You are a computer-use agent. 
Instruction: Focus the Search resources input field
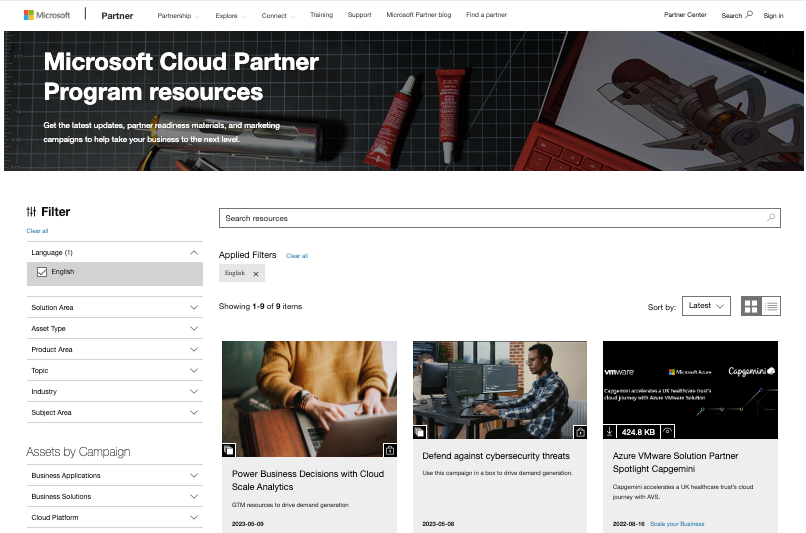coord(500,218)
